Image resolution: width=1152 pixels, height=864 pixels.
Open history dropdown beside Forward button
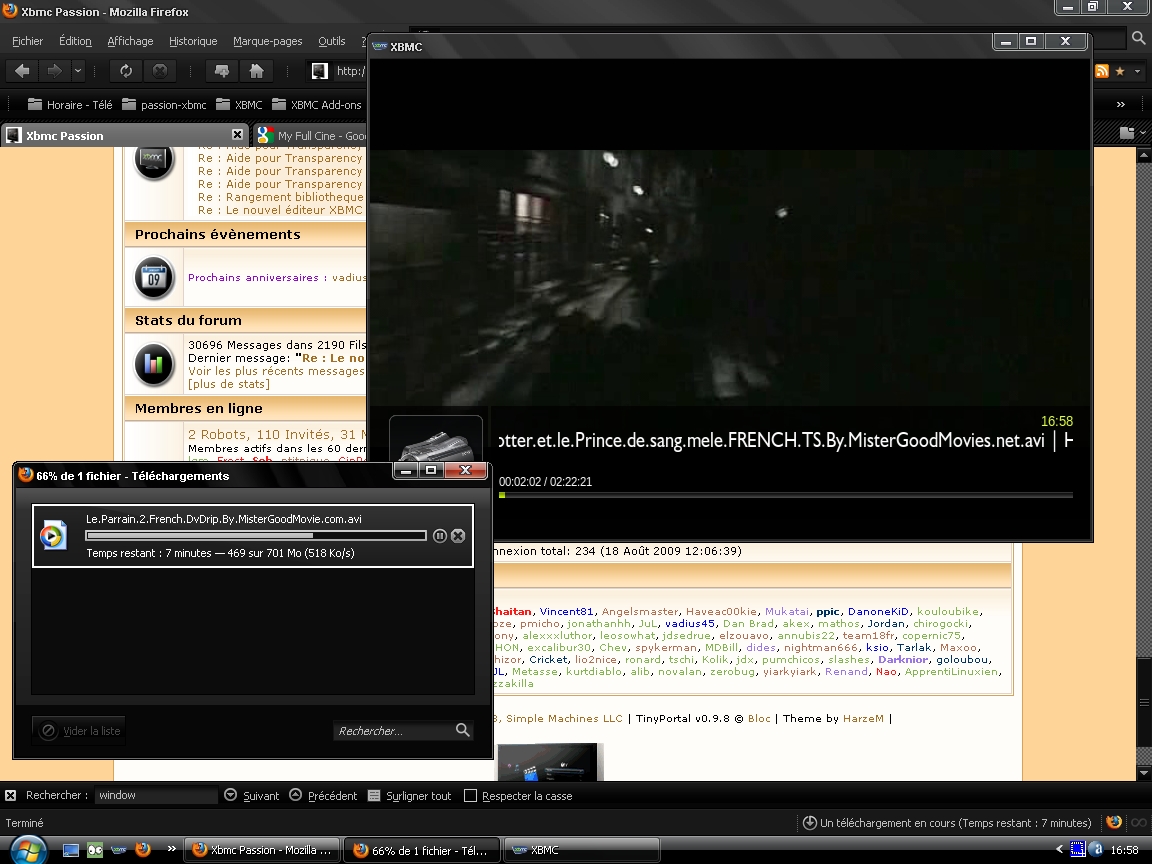(78, 71)
